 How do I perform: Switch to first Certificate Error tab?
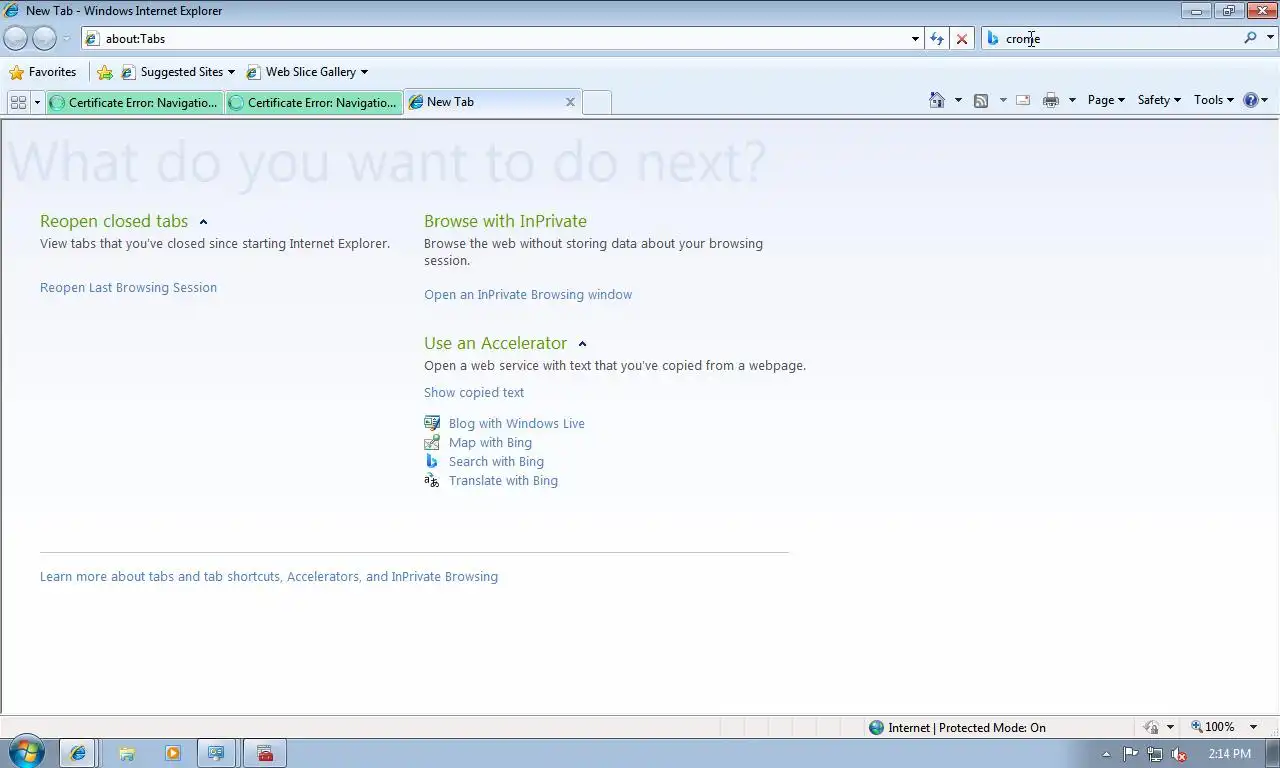tap(134, 102)
